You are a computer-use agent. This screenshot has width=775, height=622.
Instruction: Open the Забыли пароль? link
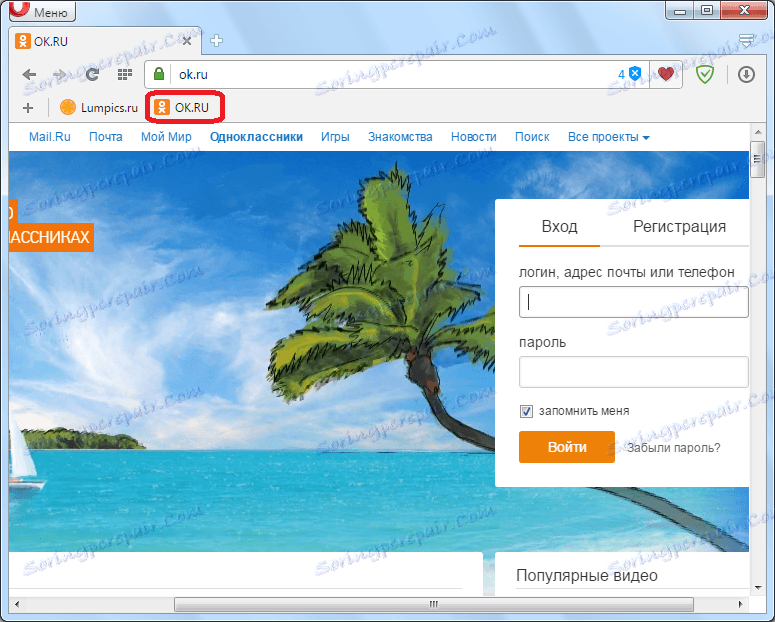click(x=674, y=448)
